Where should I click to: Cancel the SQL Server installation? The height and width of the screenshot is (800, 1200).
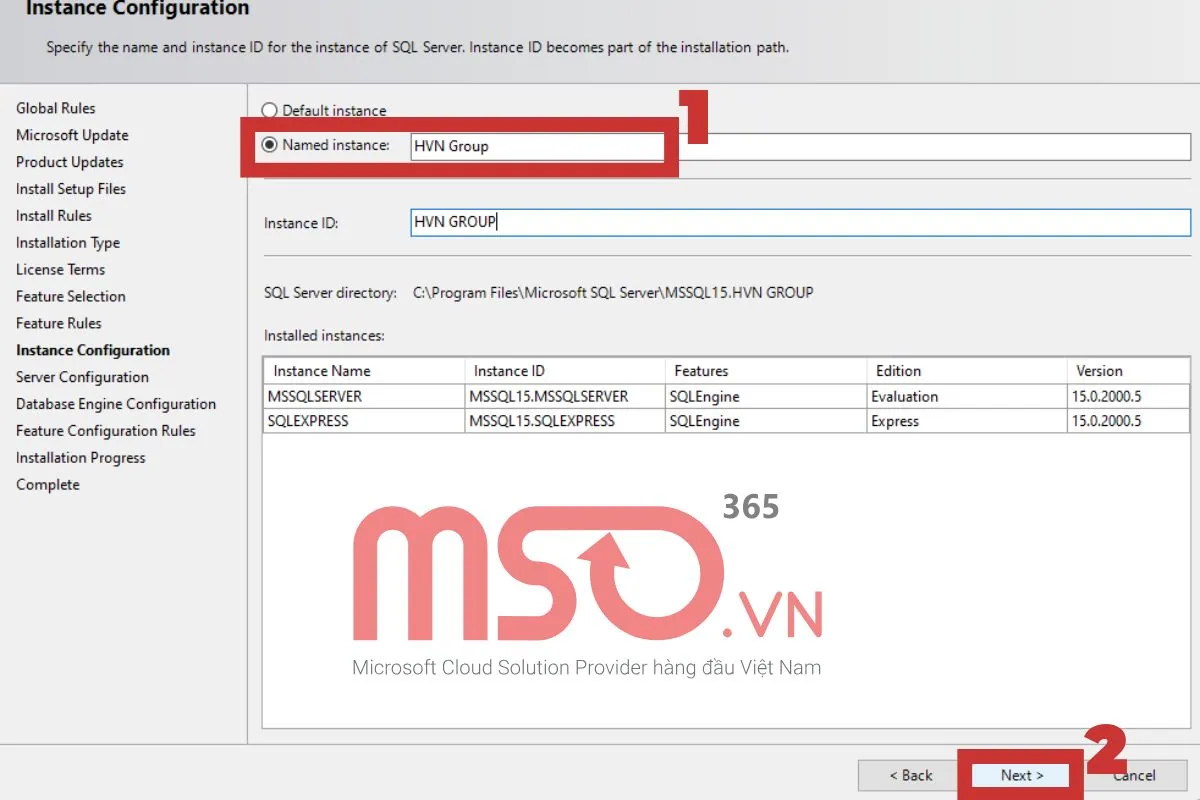pos(1134,775)
